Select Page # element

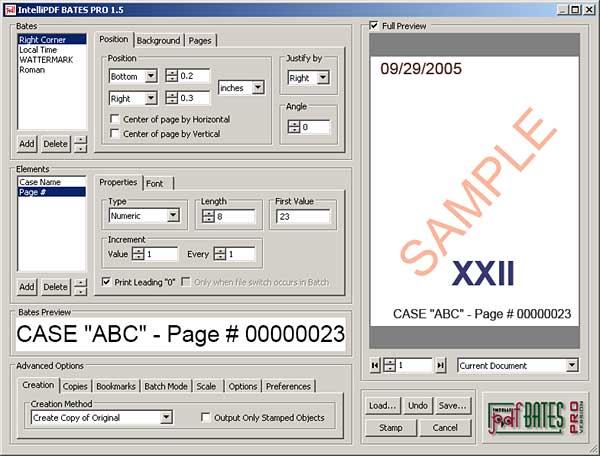coord(52,192)
